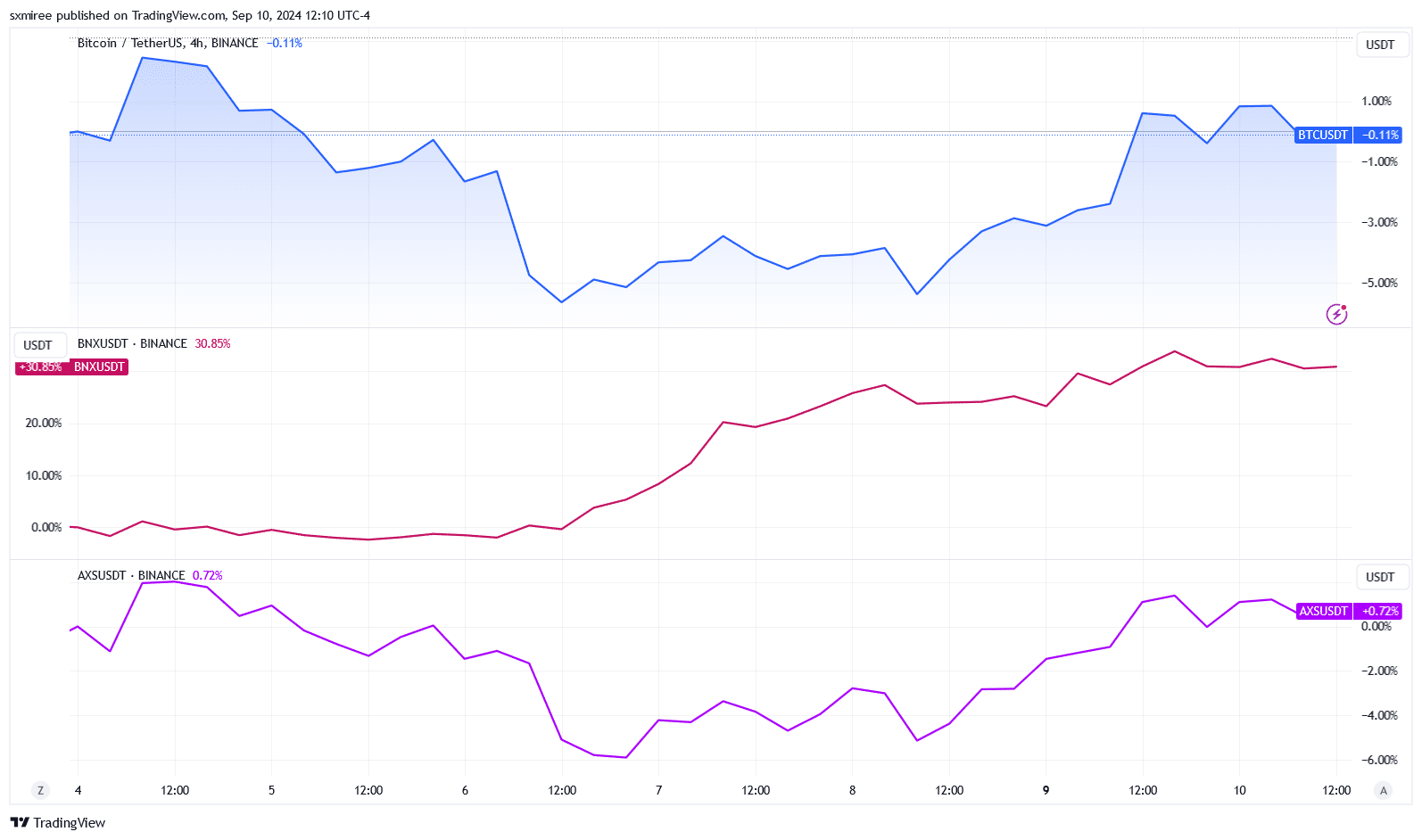Screen dimensions: 1422x840
Task: Click the red +30.85% scale badge
Action: coord(41,366)
